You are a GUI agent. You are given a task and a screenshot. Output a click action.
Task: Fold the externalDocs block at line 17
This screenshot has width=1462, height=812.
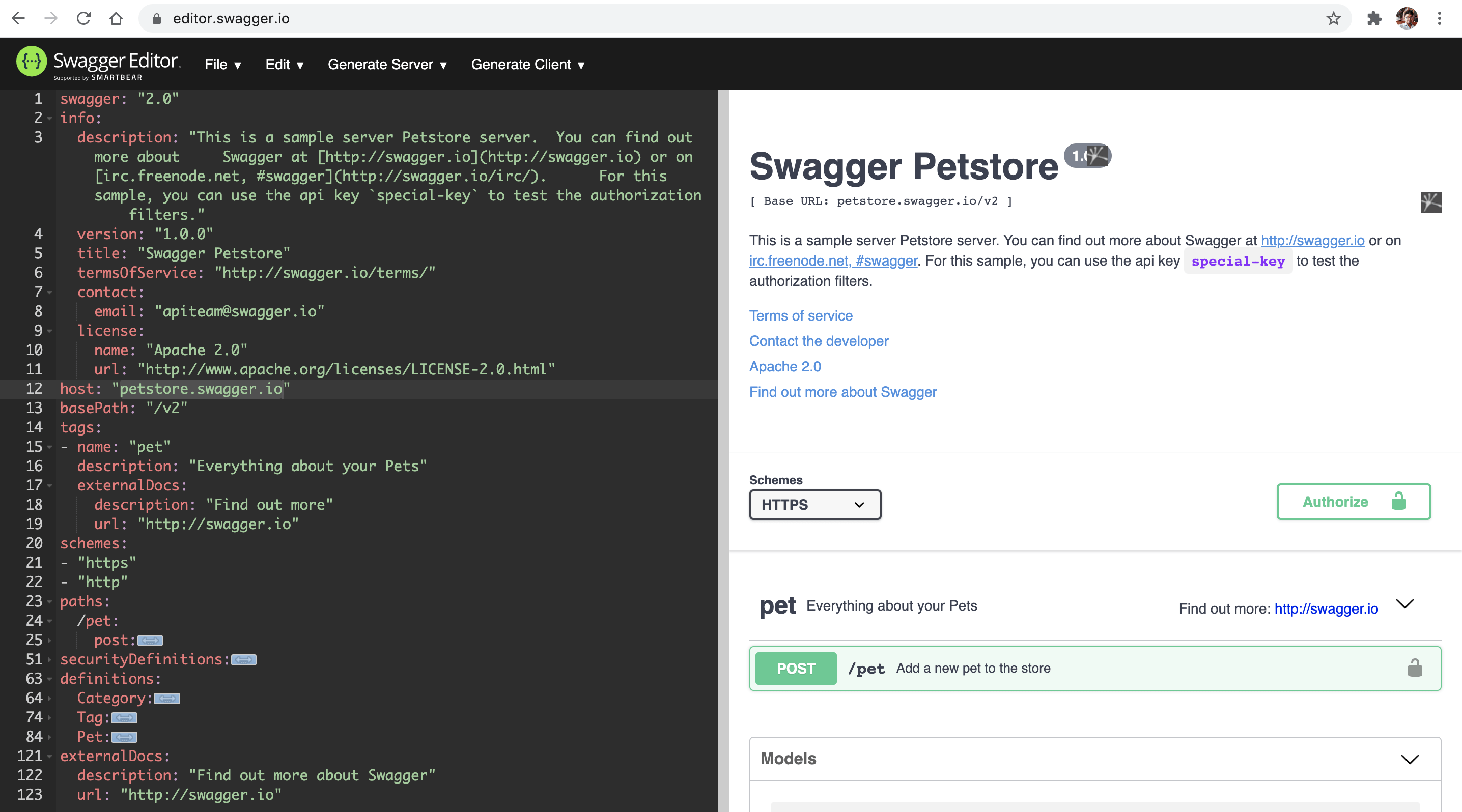[49, 485]
